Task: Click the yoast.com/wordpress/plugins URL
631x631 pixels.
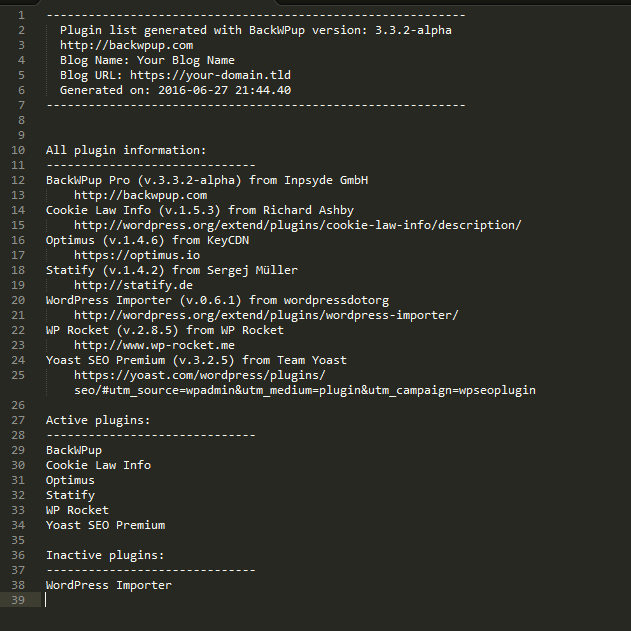Action: (305, 383)
